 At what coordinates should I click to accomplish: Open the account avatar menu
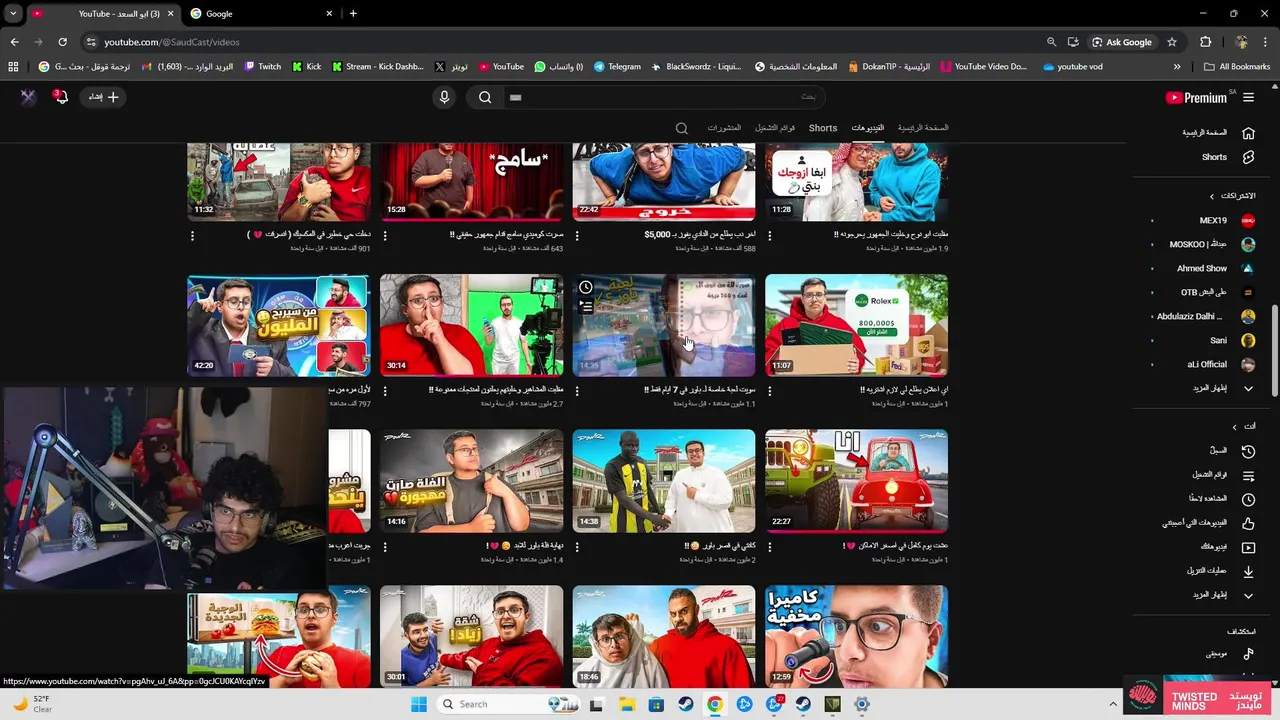pyautogui.click(x=28, y=97)
